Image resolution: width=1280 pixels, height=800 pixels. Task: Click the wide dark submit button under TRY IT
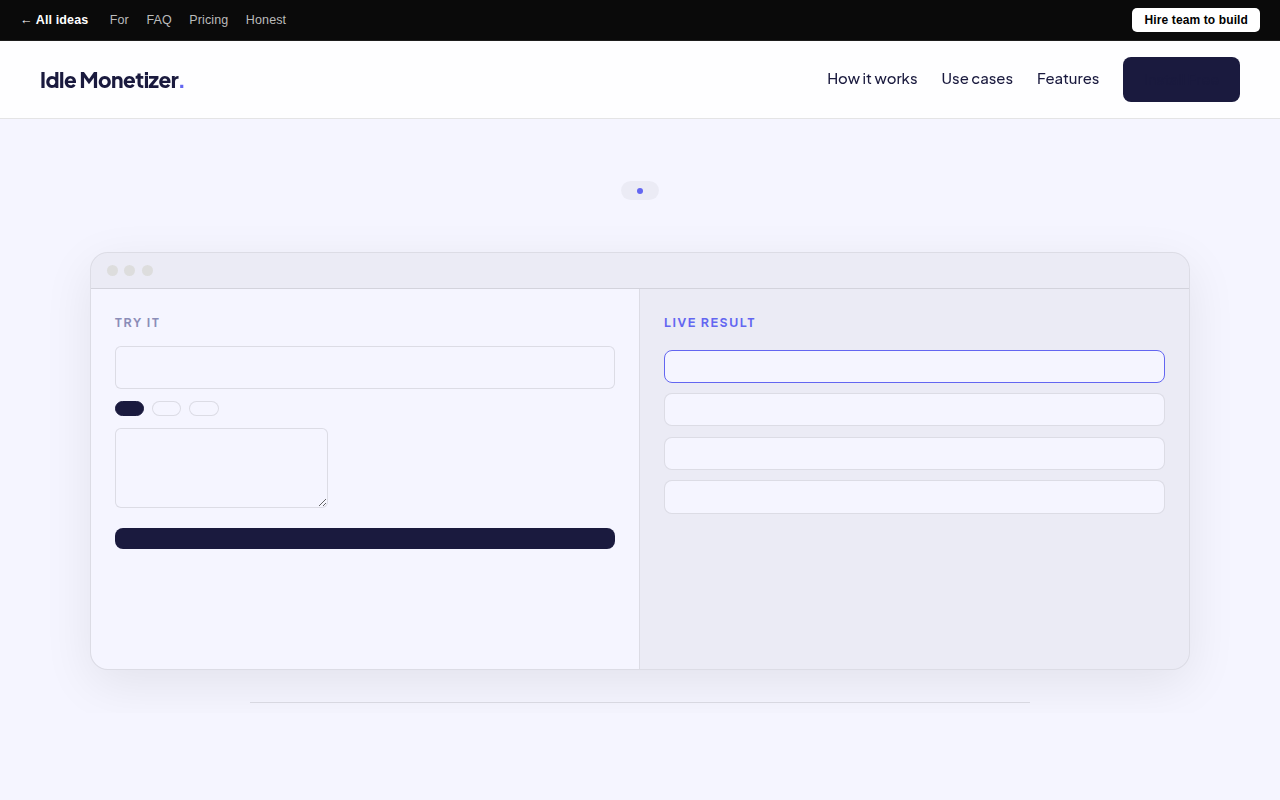[365, 538]
